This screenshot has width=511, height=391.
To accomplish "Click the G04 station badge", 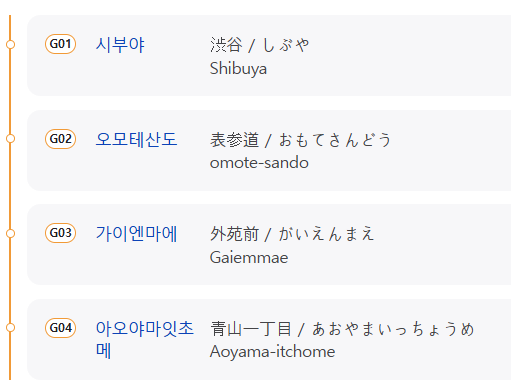I will point(60,328).
